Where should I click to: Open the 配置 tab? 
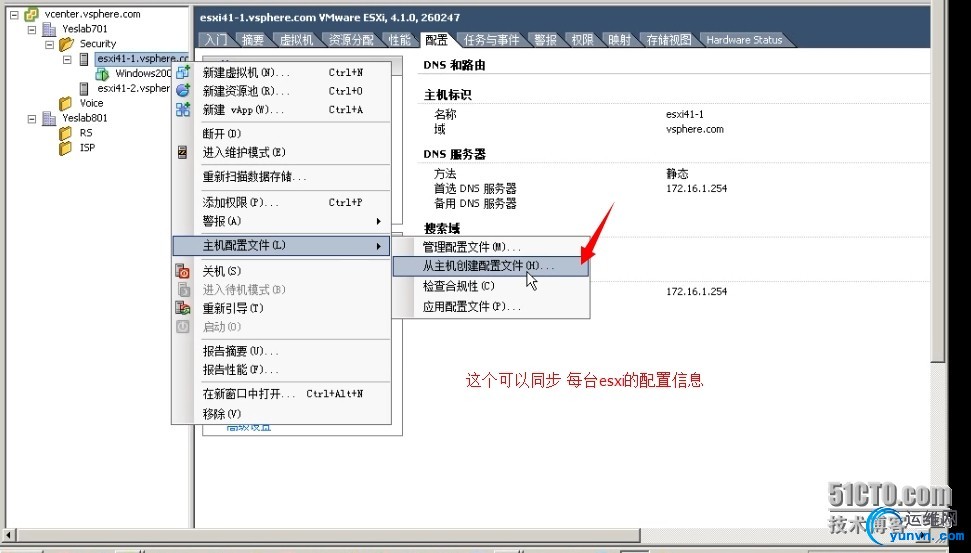click(437, 40)
